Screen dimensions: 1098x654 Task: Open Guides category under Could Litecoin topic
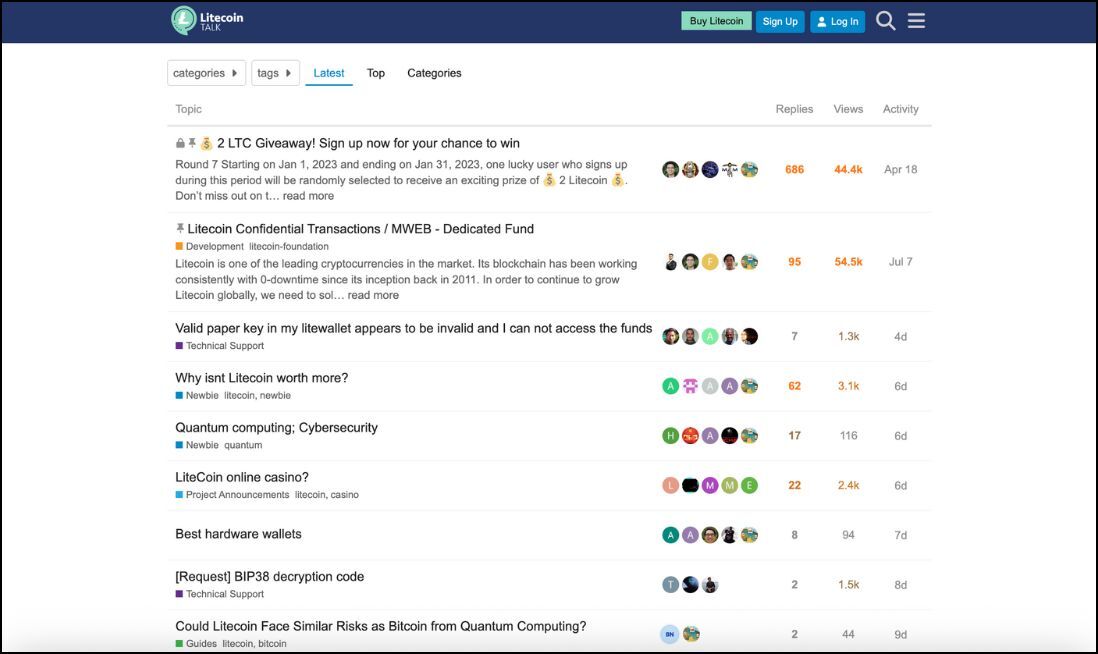point(196,644)
